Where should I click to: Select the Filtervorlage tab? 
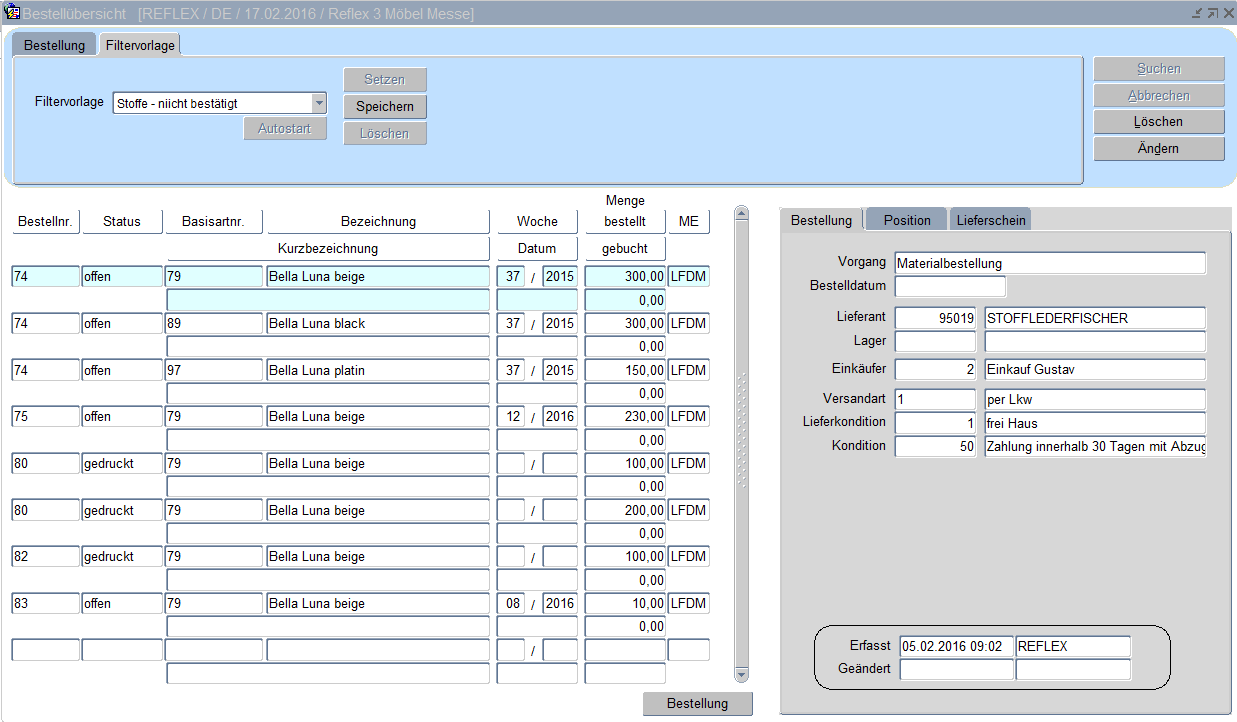(x=140, y=46)
